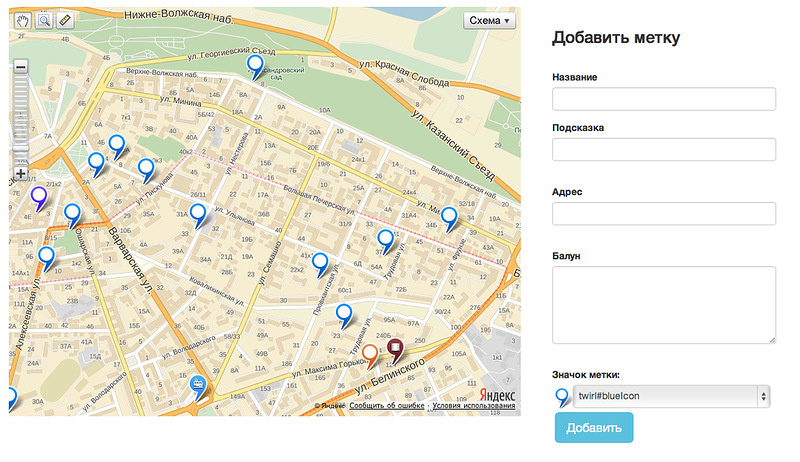Click the blue marker above building 10
800x462 pixels.
click(x=46, y=258)
